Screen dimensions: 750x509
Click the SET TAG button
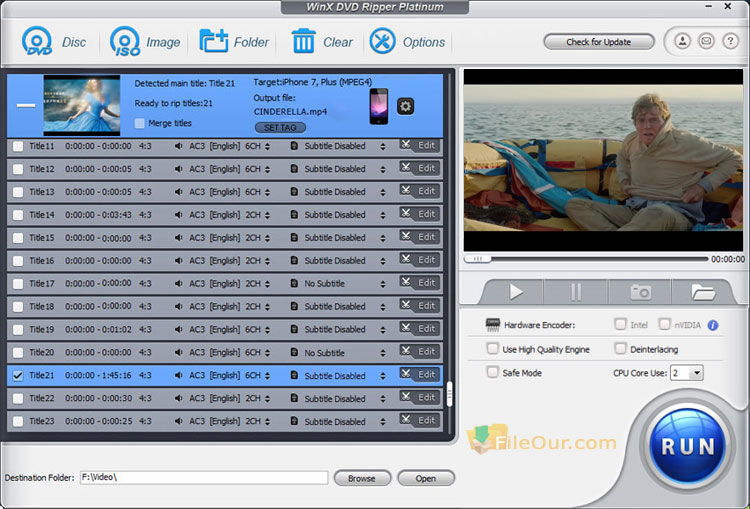pos(280,128)
